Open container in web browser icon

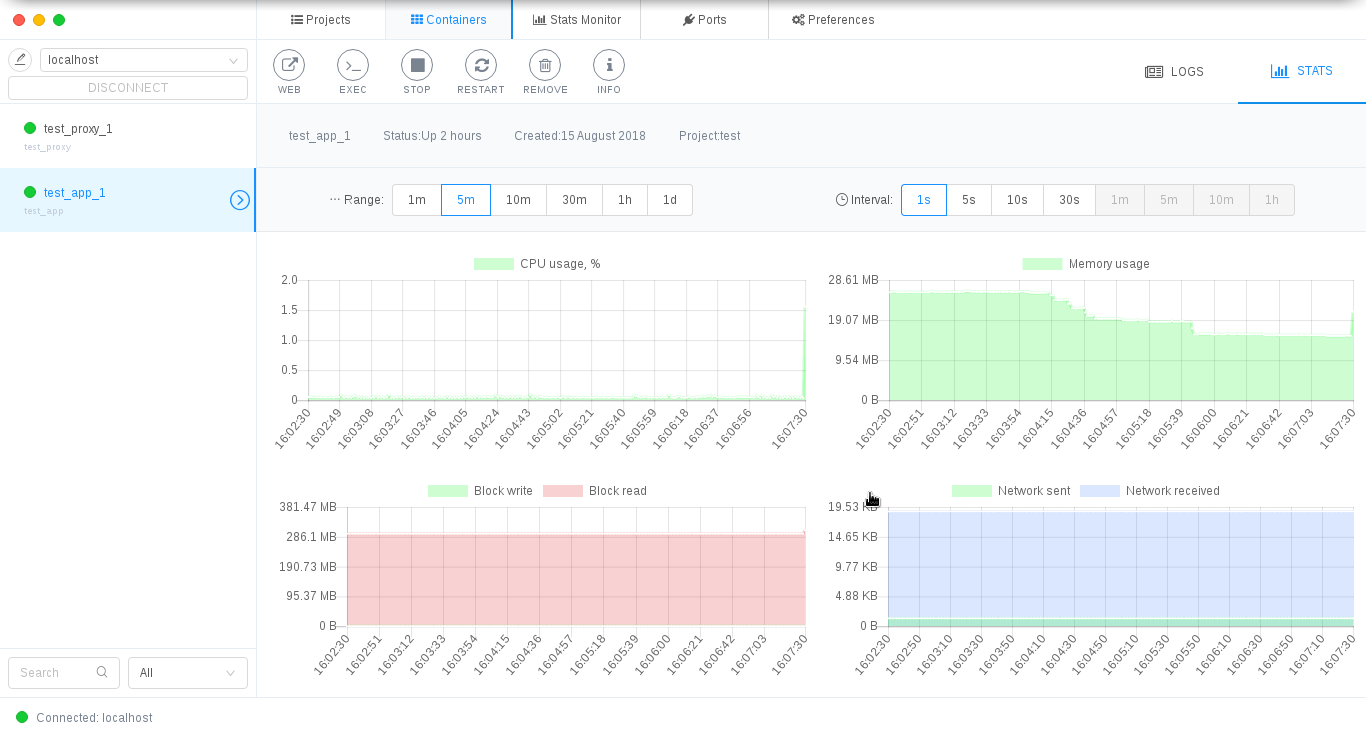tap(289, 66)
